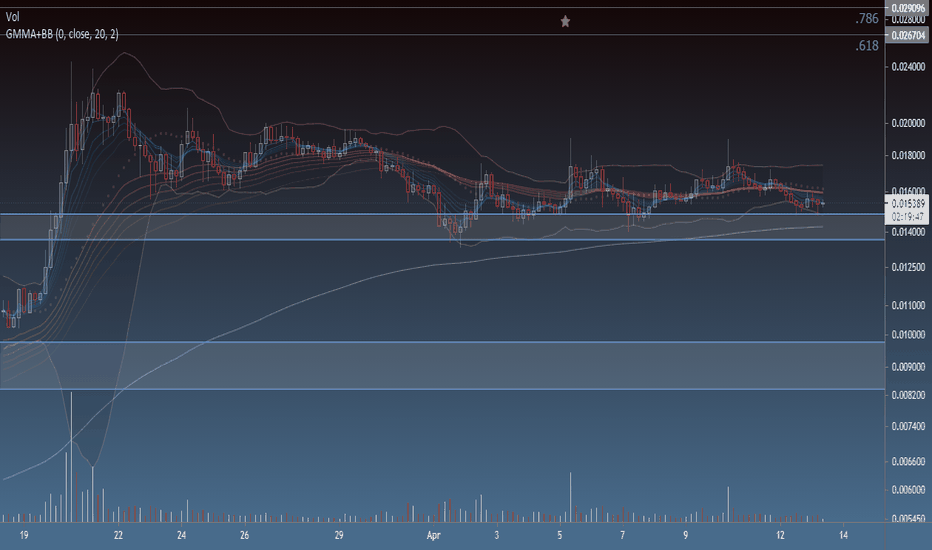Click the date label 24 on the time axis
This screenshot has width=932, height=550.
pyautogui.click(x=181, y=535)
